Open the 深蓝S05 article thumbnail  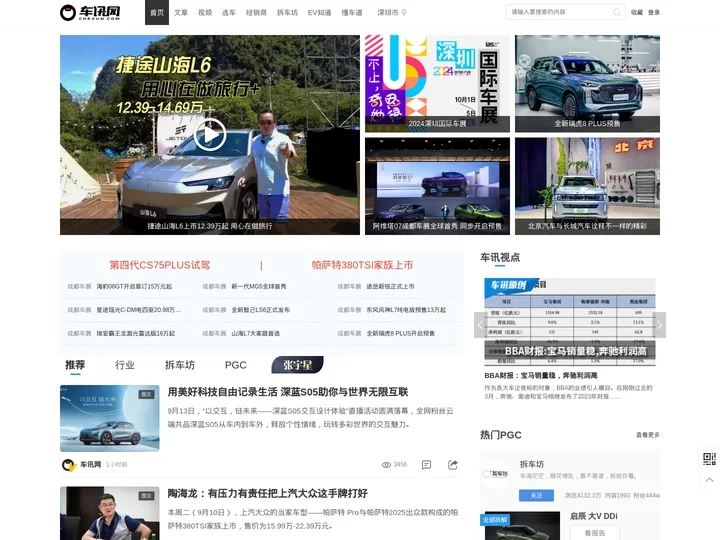tap(110, 418)
